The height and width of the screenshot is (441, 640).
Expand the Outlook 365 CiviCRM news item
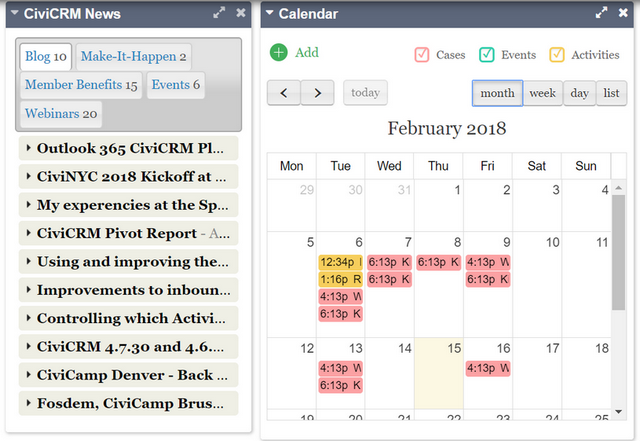tap(129, 148)
